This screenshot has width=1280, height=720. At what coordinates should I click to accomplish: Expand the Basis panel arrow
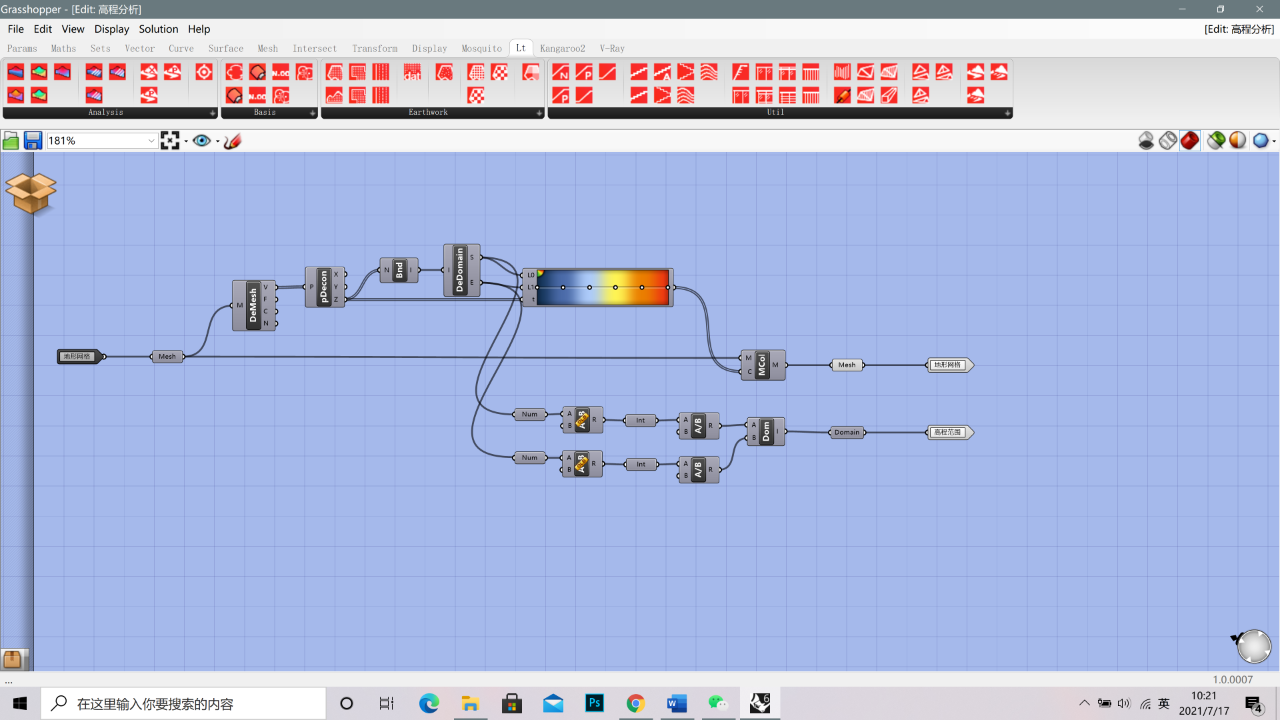[312, 113]
